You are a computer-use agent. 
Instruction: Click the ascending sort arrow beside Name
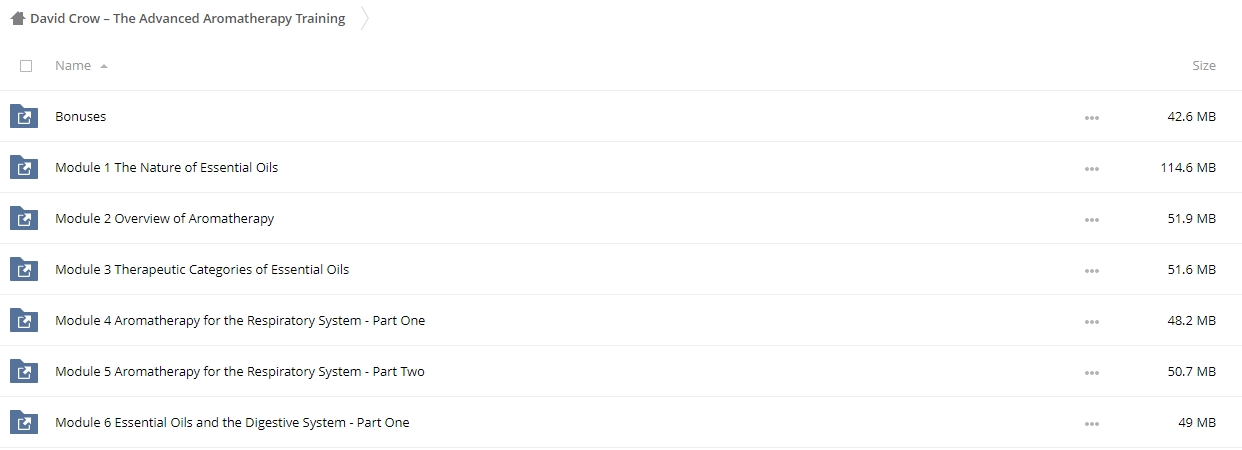tap(104, 66)
